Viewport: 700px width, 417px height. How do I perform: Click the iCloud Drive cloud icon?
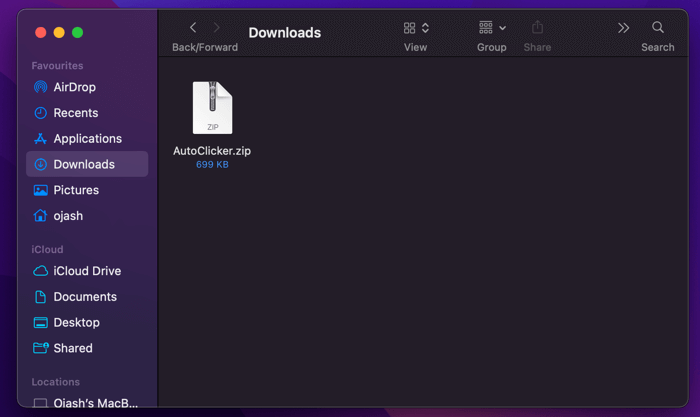(x=41, y=271)
